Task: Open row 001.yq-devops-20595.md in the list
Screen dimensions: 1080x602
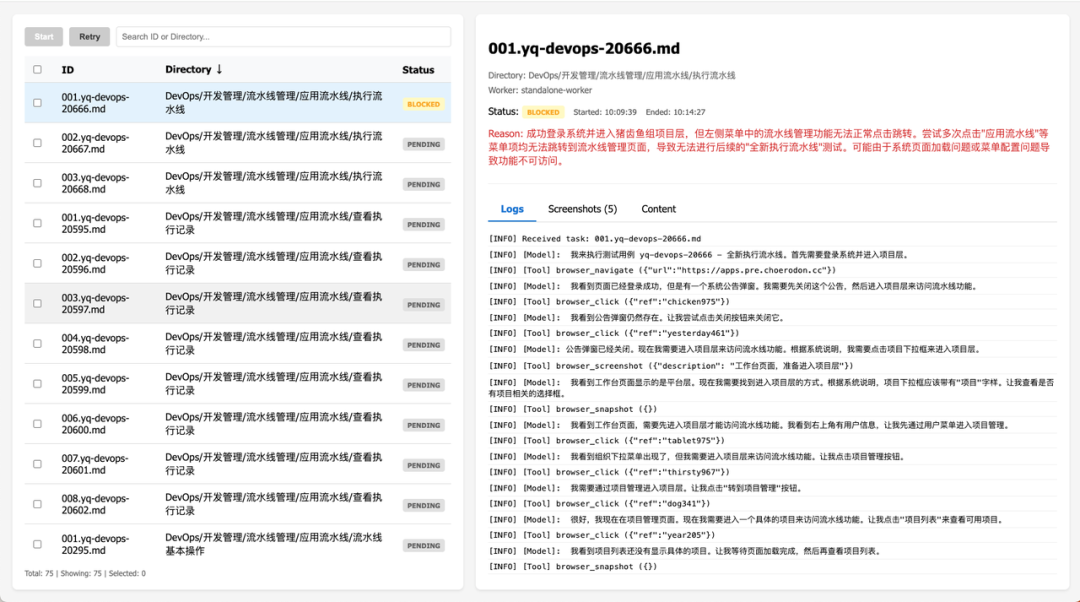Action: pyautogui.click(x=95, y=224)
